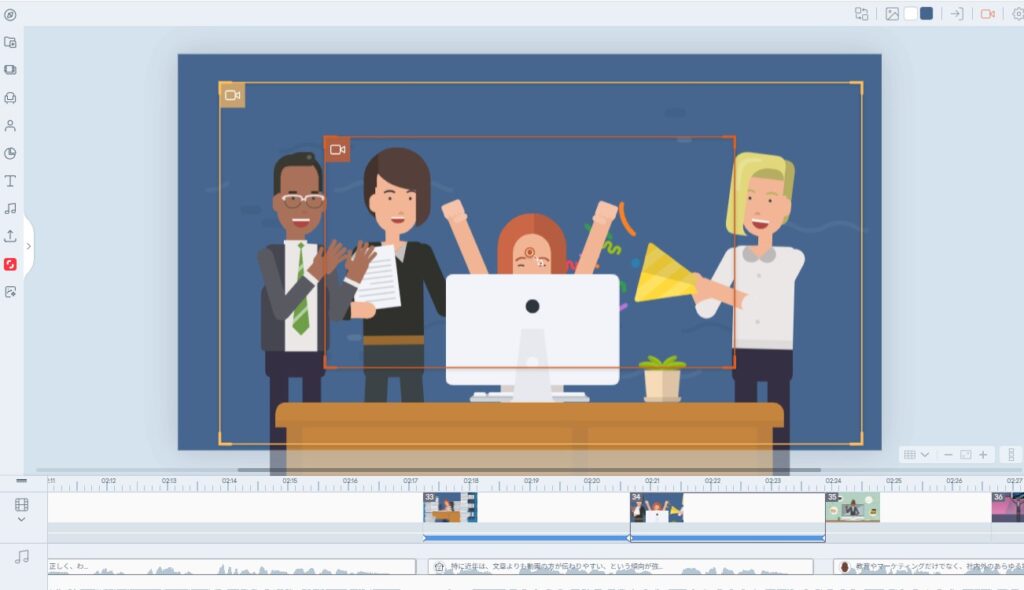Select the Text tool icon
Image resolution: width=1024 pixels, height=590 pixels.
pos(10,181)
